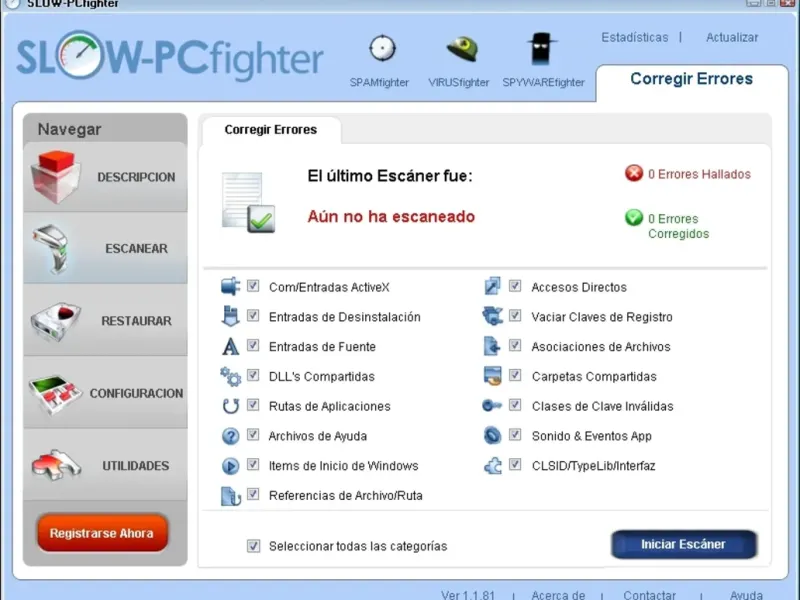Toggle Entradas de Desinstalación checkbox
Screen dimensions: 800x600
253,315
